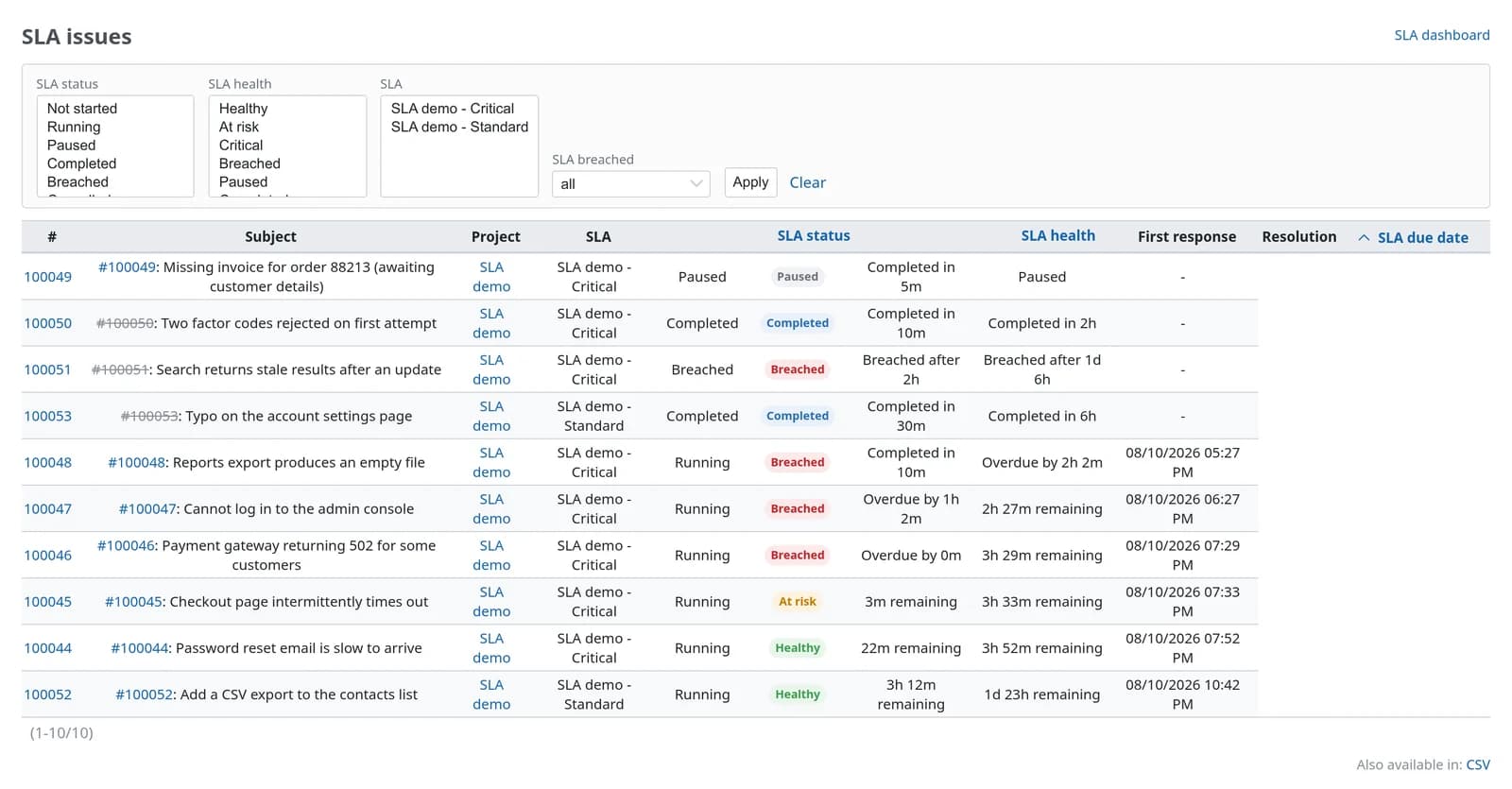This screenshot has height=789, width=1512.
Task: Select 'SLA demo - Critical' in SLA filter
Action: click(x=453, y=109)
